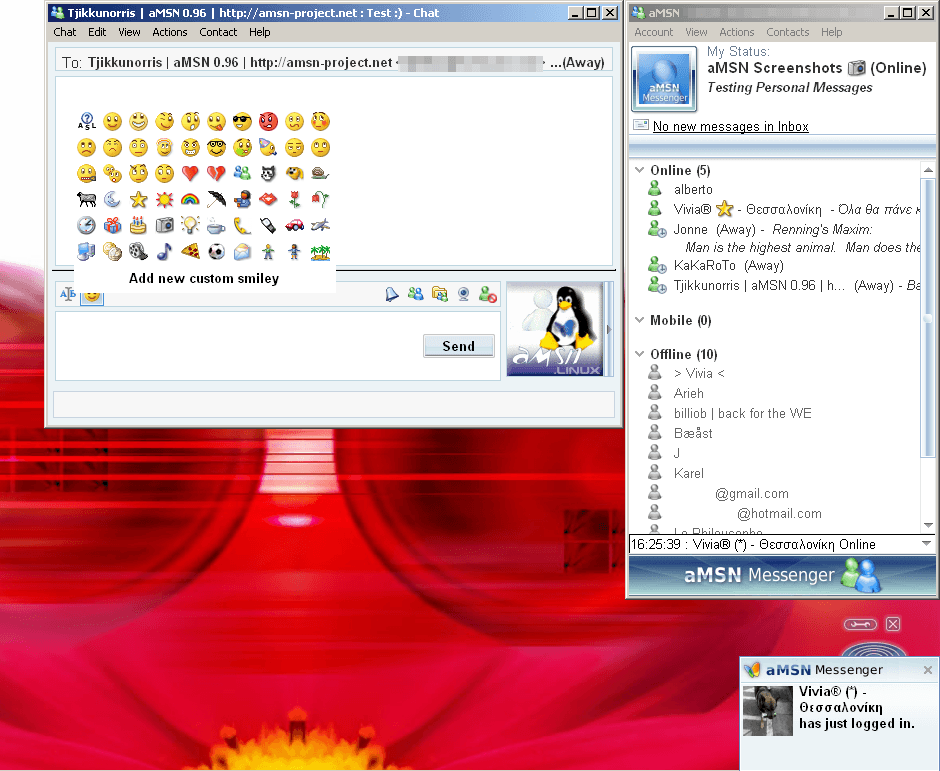Screen dimensions: 940x771
Task: Open the 'No new messages in Inbox' link
Action: [x=730, y=127]
